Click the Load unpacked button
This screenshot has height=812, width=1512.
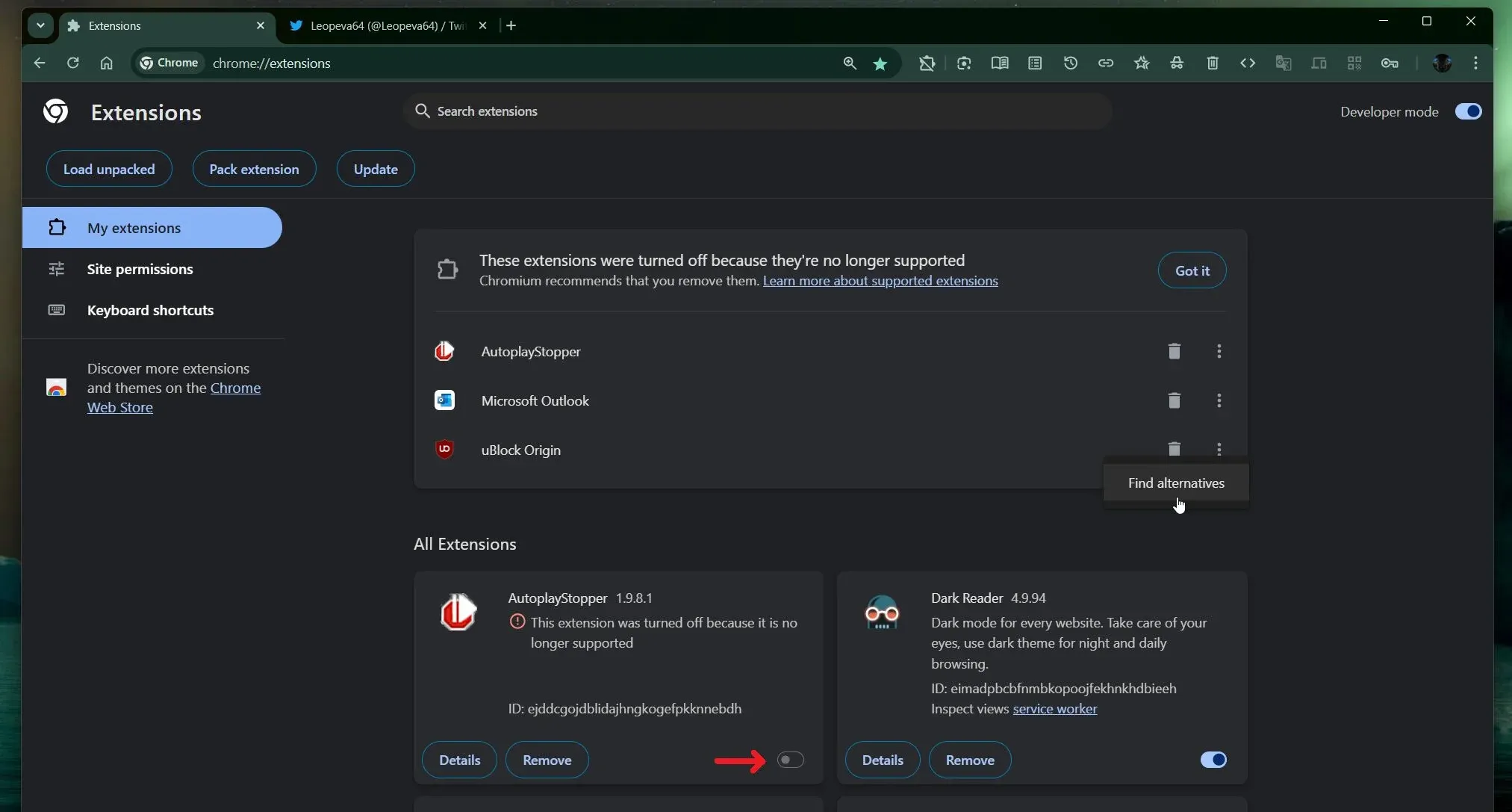coord(109,170)
